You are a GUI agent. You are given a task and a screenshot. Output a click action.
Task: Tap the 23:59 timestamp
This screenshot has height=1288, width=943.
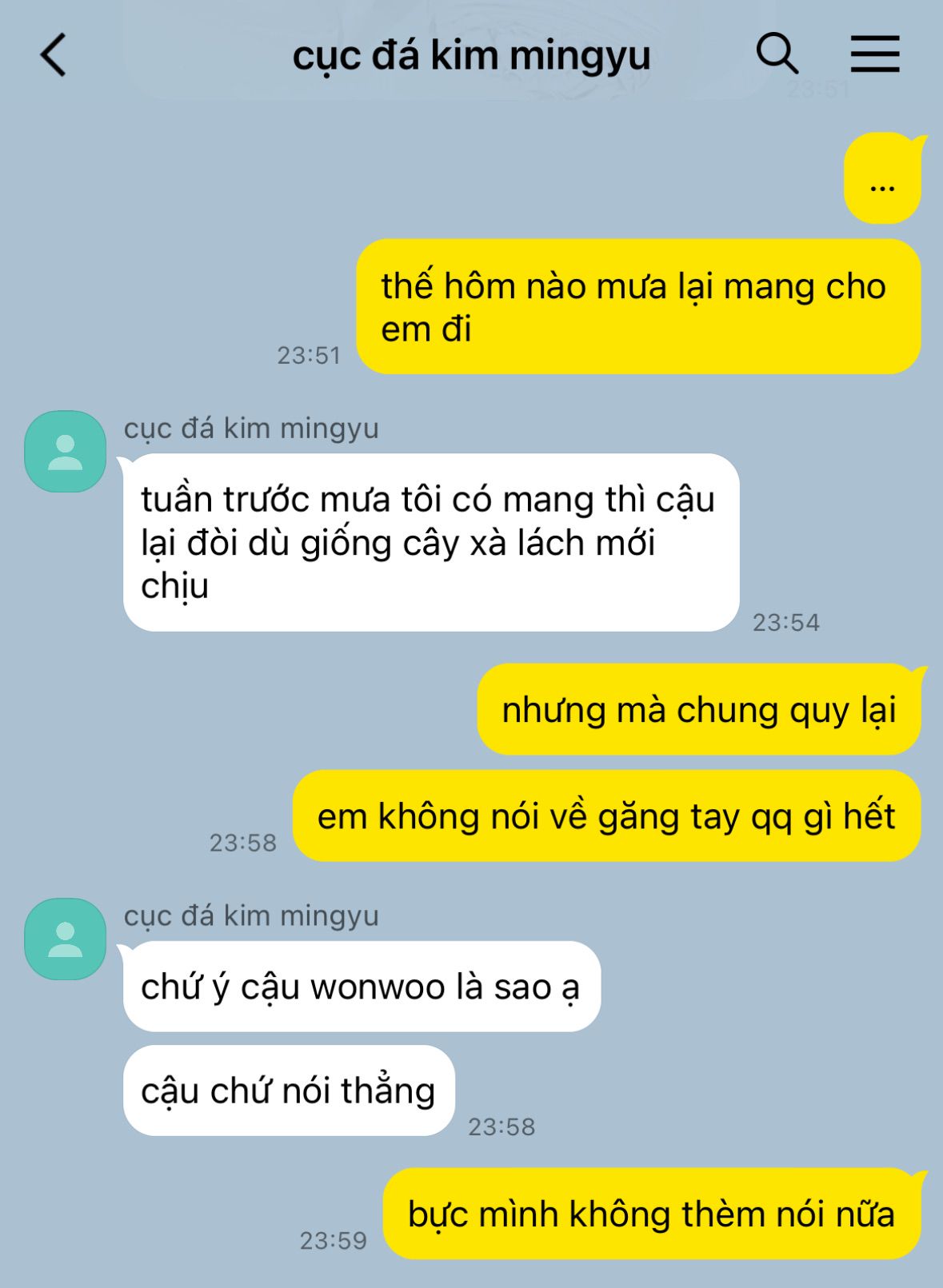334,1240
